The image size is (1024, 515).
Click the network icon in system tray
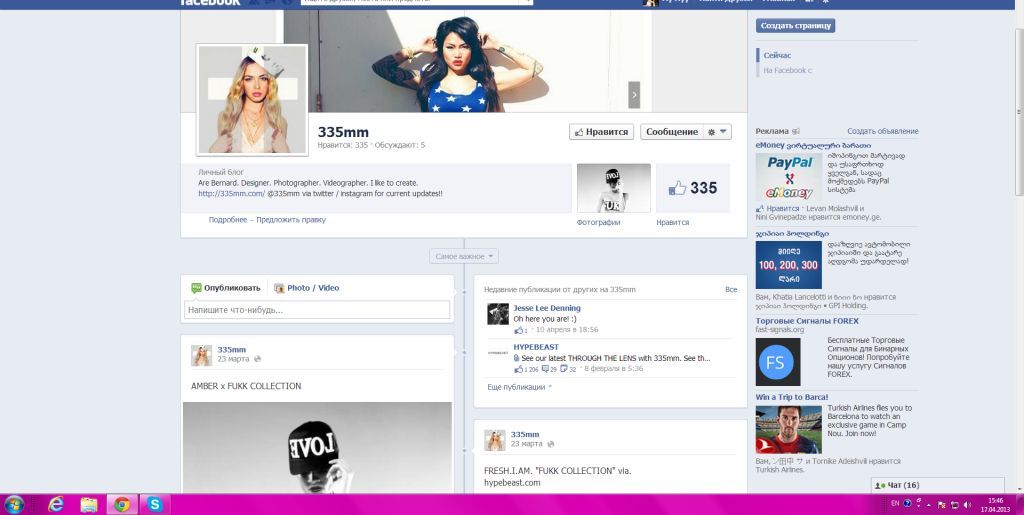click(x=955, y=505)
